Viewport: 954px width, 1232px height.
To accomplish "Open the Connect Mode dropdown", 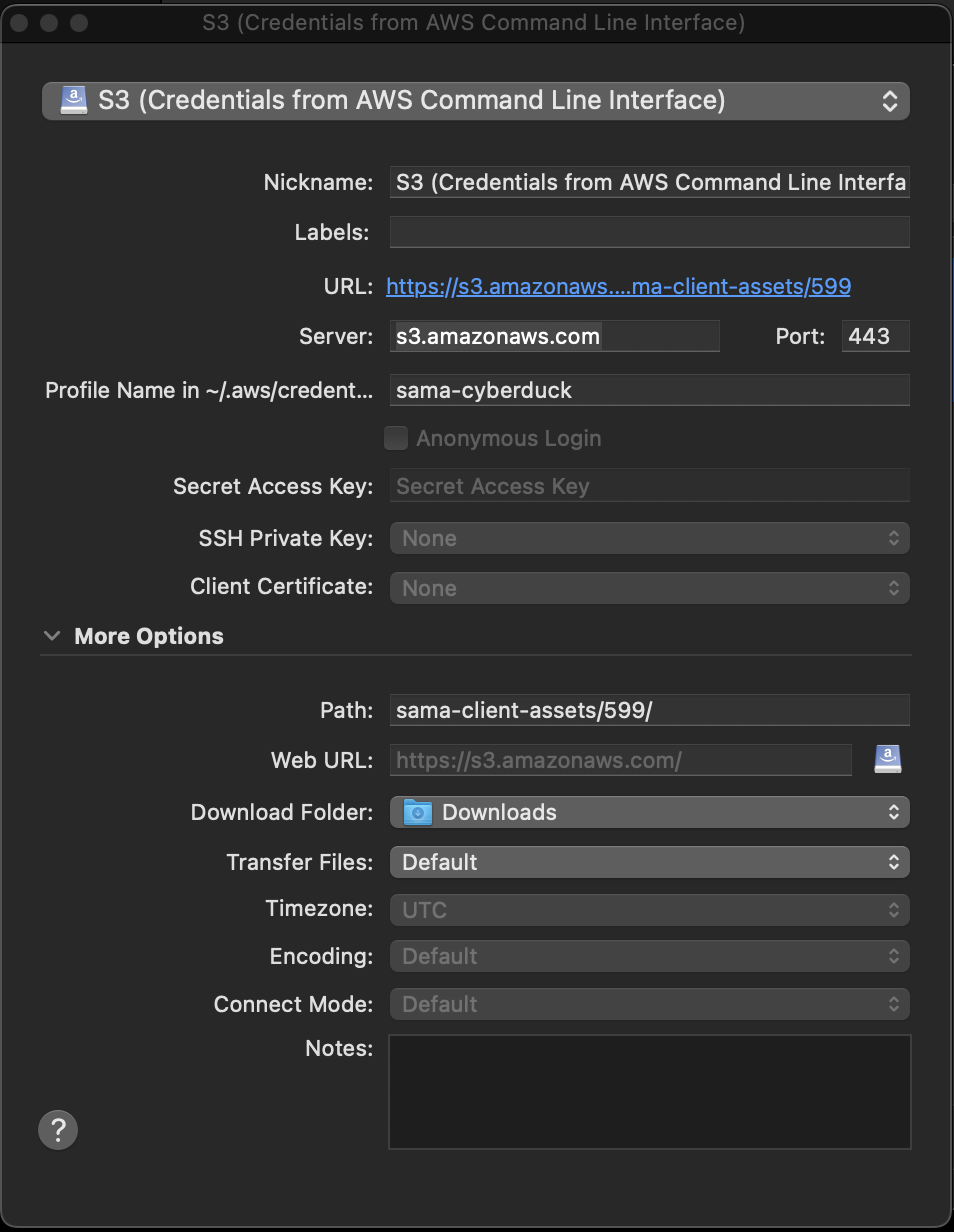I will pyautogui.click(x=649, y=1004).
